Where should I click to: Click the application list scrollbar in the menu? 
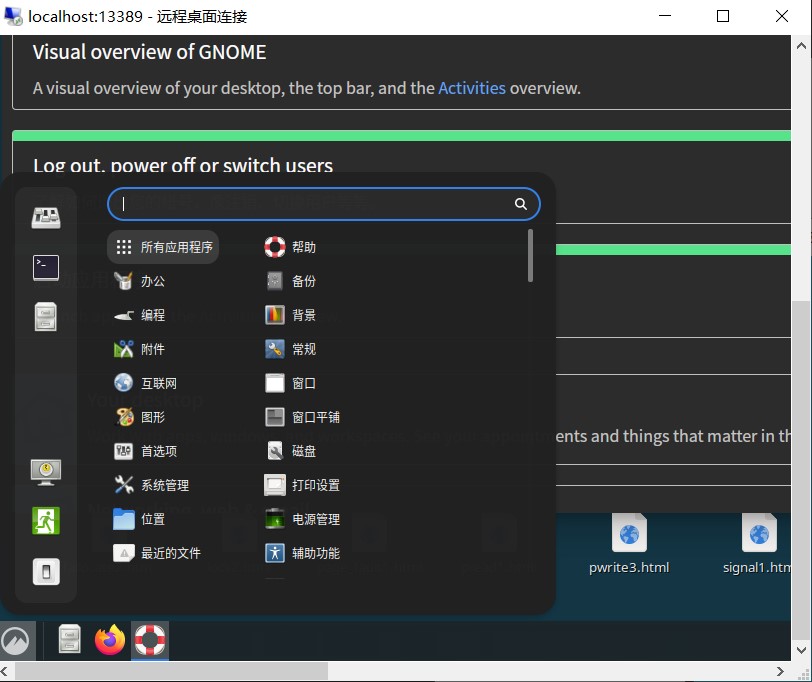[530, 256]
